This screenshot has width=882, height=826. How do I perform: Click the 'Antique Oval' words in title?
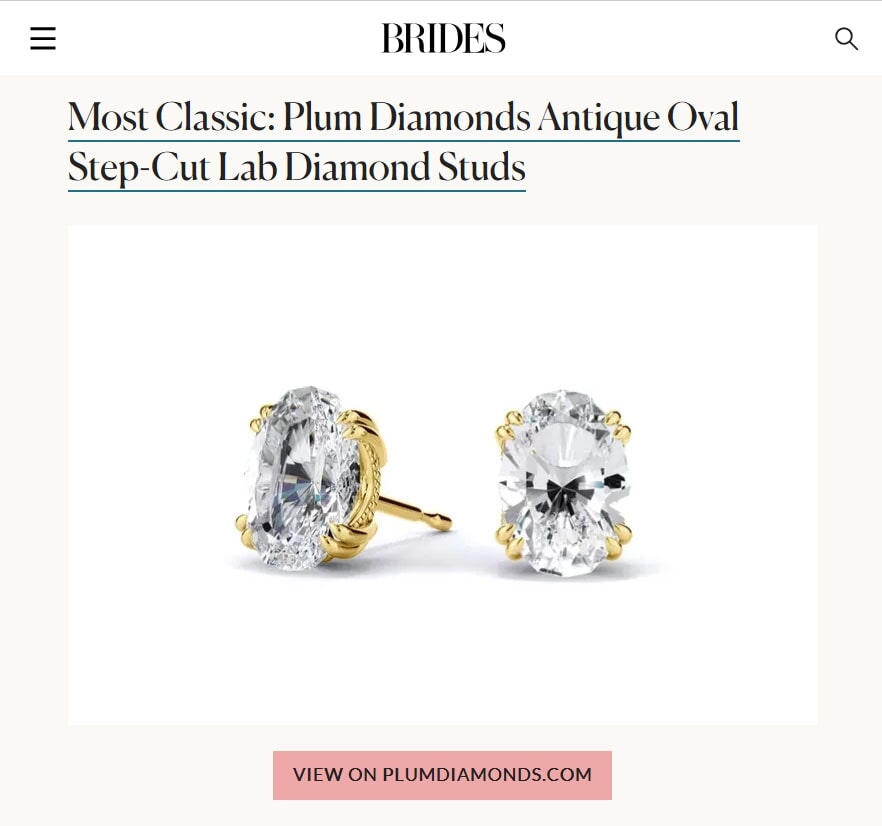coord(638,118)
